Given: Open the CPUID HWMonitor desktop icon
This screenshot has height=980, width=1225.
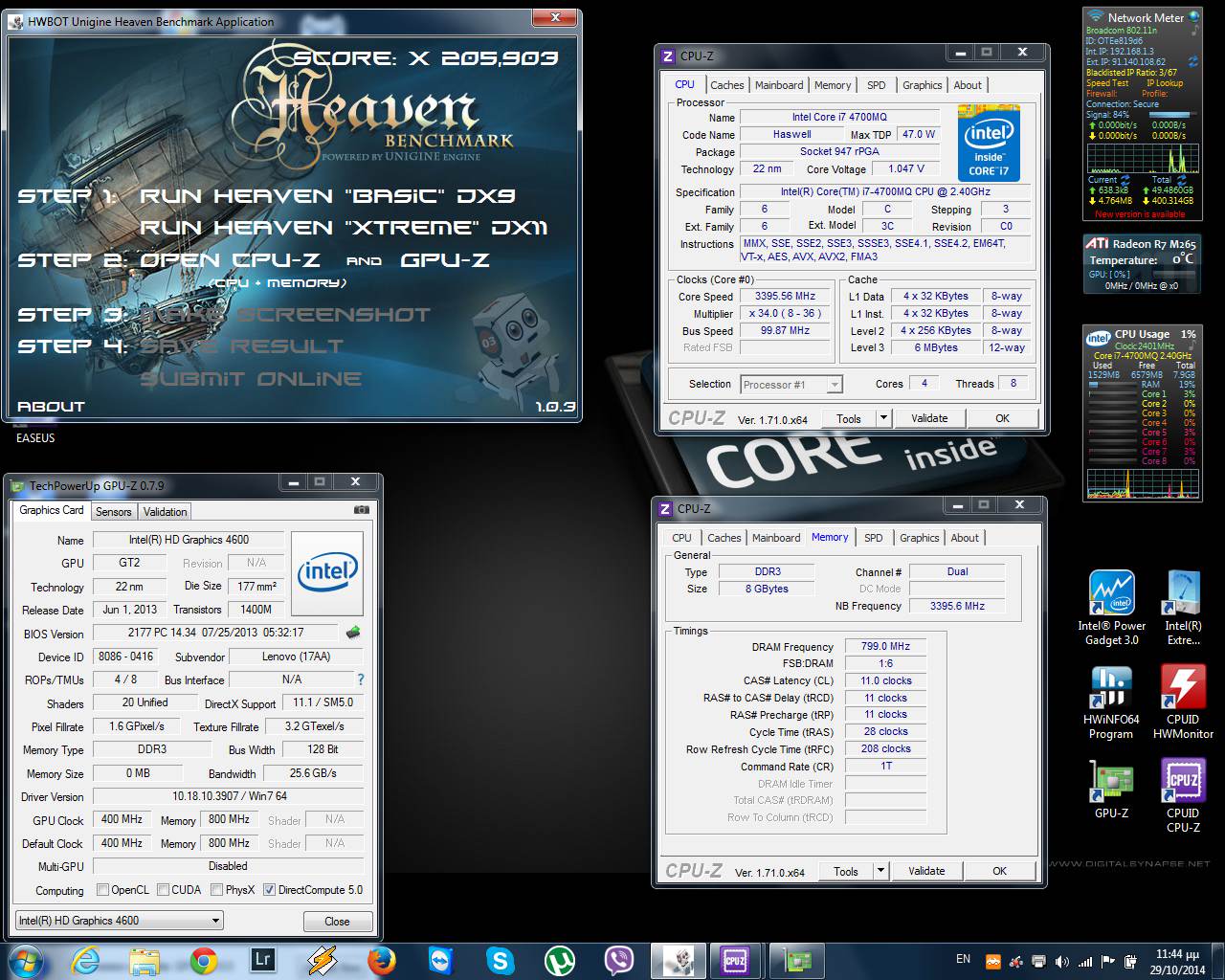Looking at the screenshot, I should tap(1183, 702).
